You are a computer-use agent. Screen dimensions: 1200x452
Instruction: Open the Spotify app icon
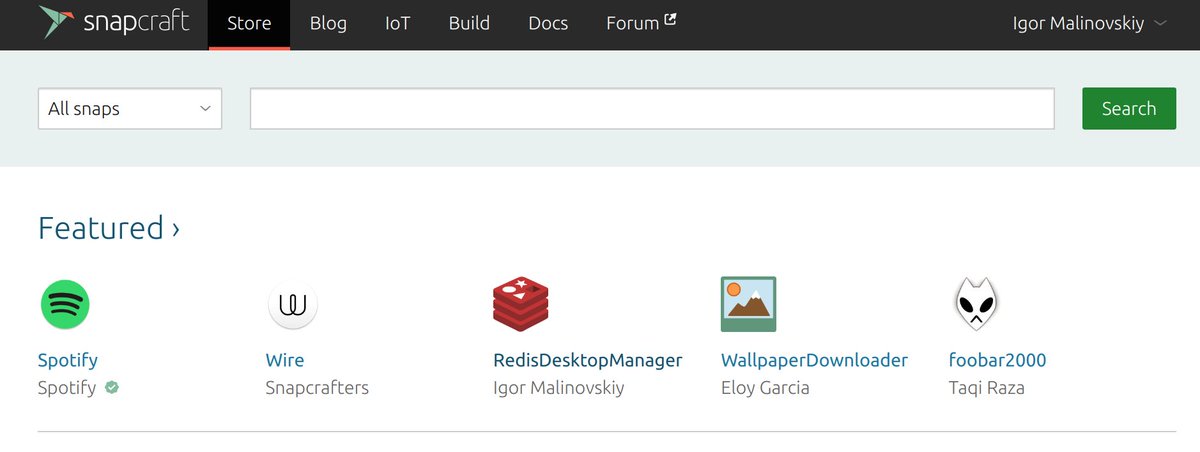pyautogui.click(x=65, y=304)
